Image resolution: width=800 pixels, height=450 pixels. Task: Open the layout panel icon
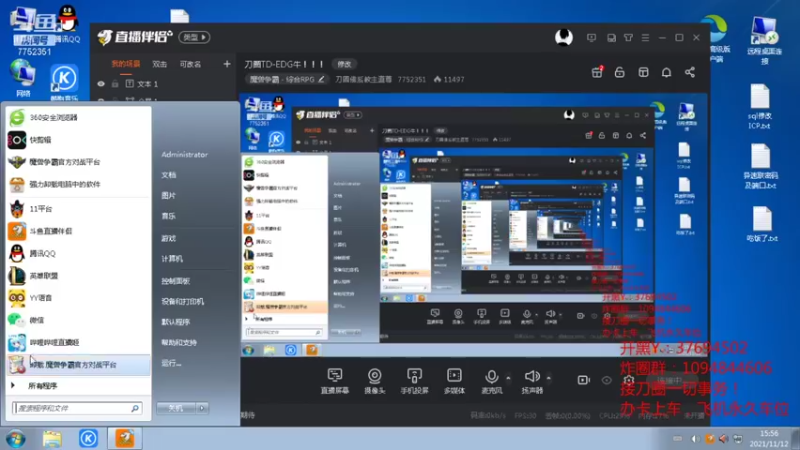point(643,72)
